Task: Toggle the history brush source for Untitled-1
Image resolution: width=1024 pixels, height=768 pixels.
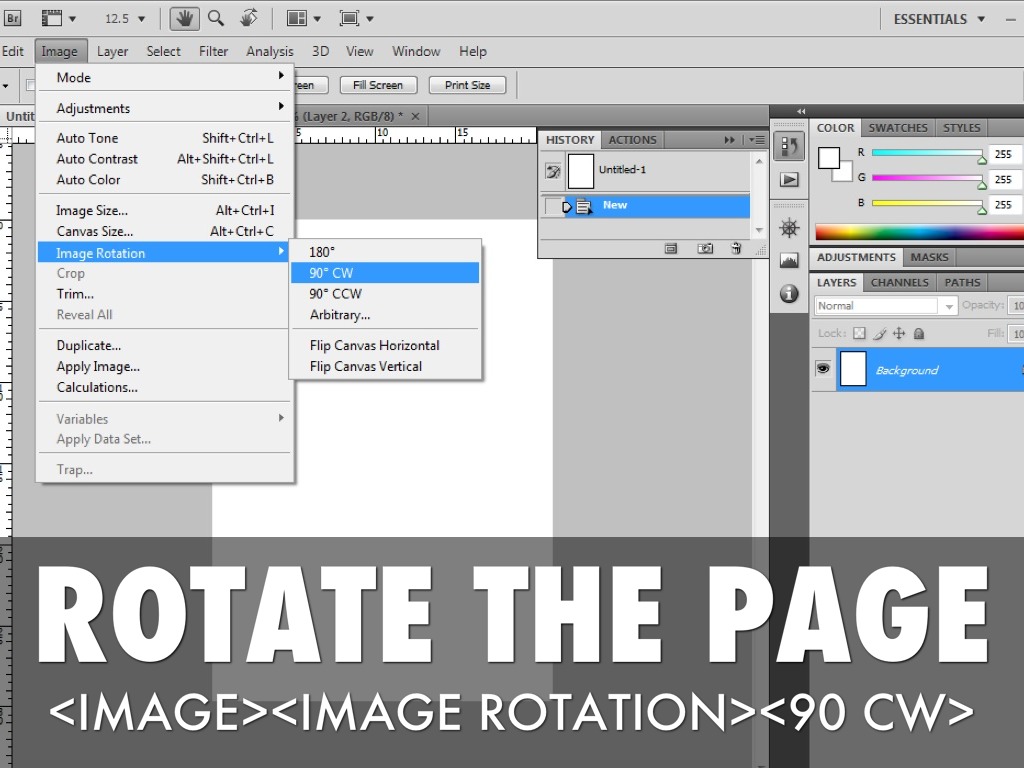Action: pyautogui.click(x=553, y=171)
